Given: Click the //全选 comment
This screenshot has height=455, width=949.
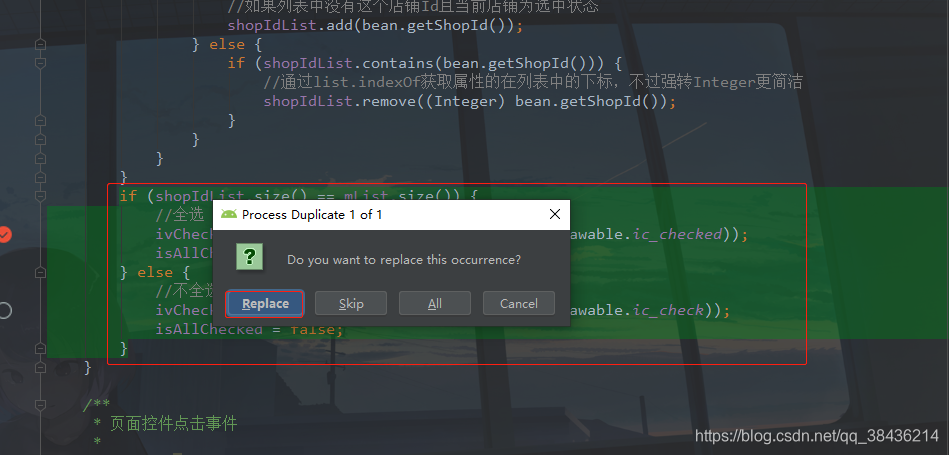Looking at the screenshot, I should click(x=179, y=215).
